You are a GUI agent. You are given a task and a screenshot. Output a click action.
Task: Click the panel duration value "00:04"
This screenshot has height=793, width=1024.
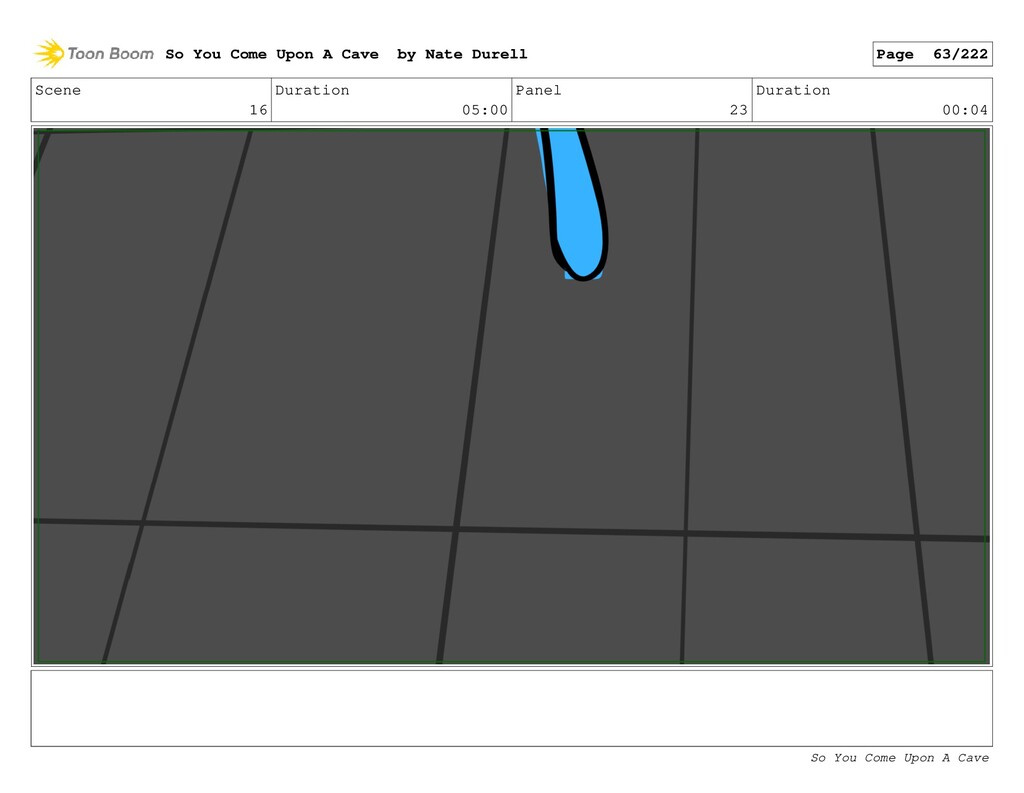[x=965, y=110]
